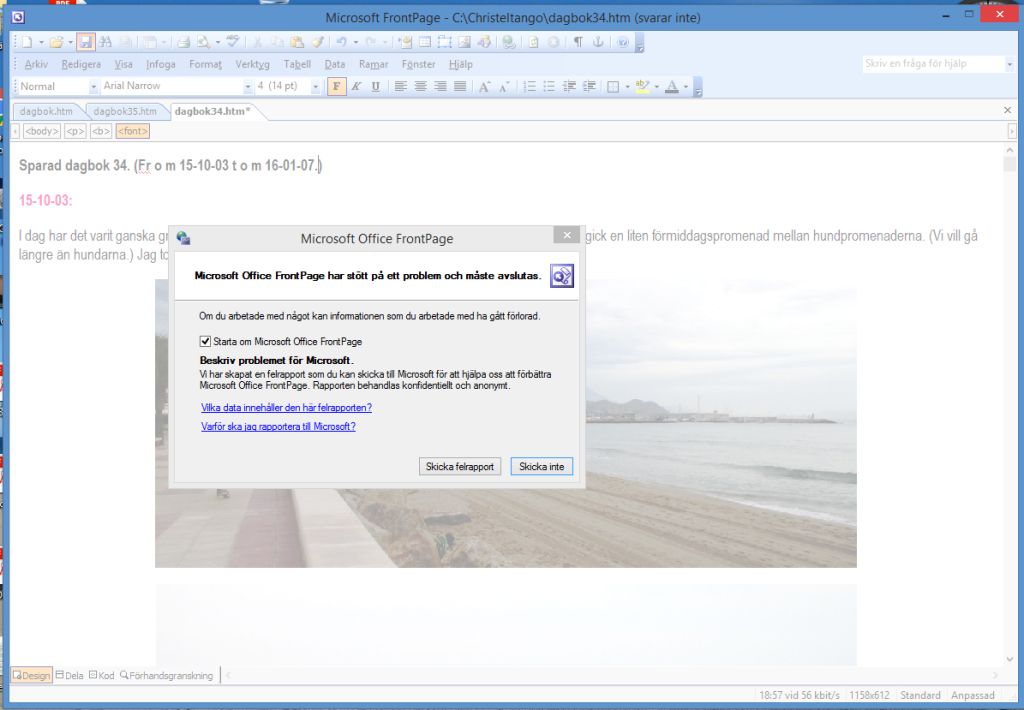Click the New page icon in toolbar
The width and height of the screenshot is (1024, 710).
tap(27, 42)
